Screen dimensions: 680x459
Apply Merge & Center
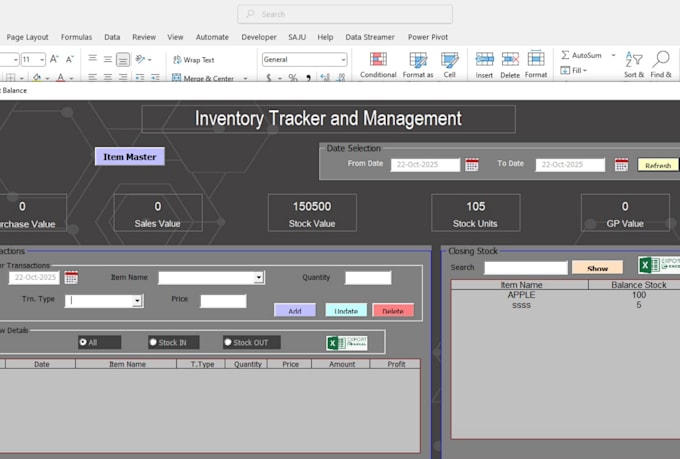pyautogui.click(x=203, y=78)
